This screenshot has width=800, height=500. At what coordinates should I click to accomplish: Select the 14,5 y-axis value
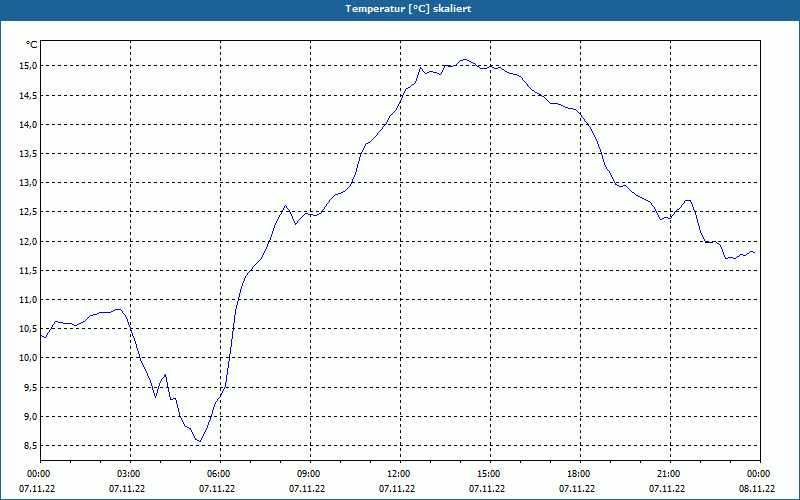[x=29, y=95]
